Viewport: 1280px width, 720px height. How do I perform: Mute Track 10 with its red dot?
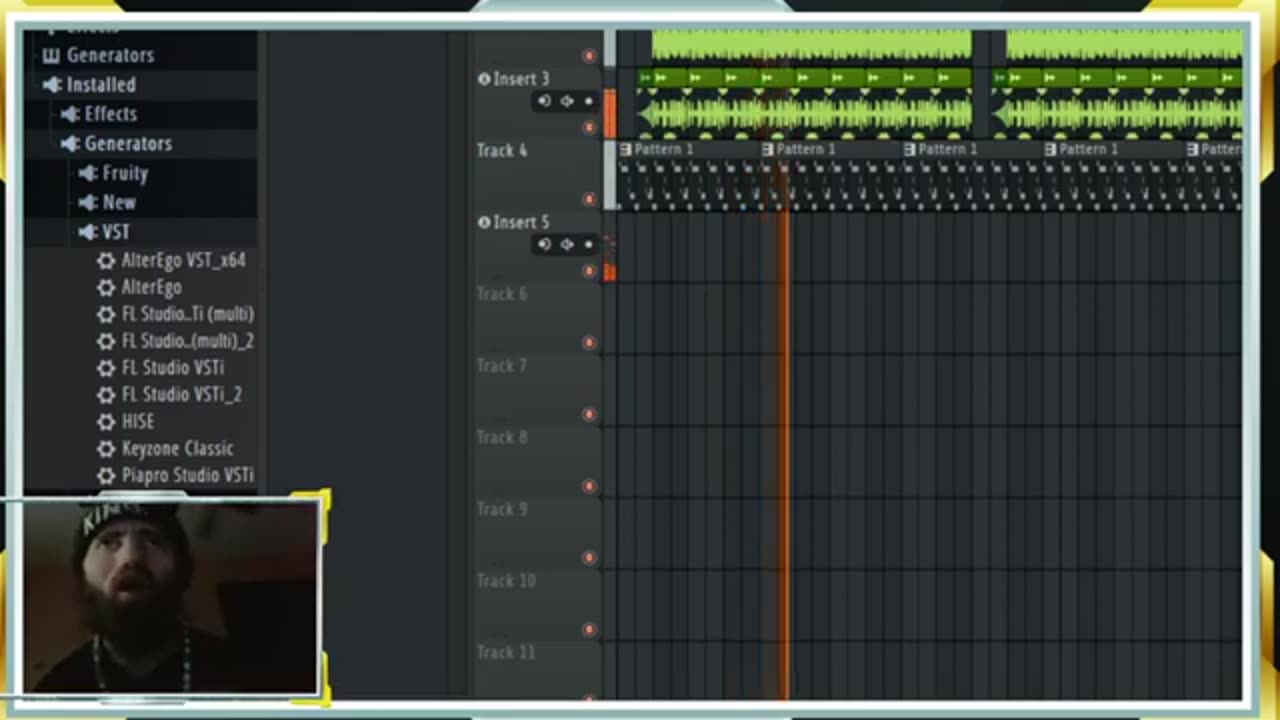tap(589, 629)
